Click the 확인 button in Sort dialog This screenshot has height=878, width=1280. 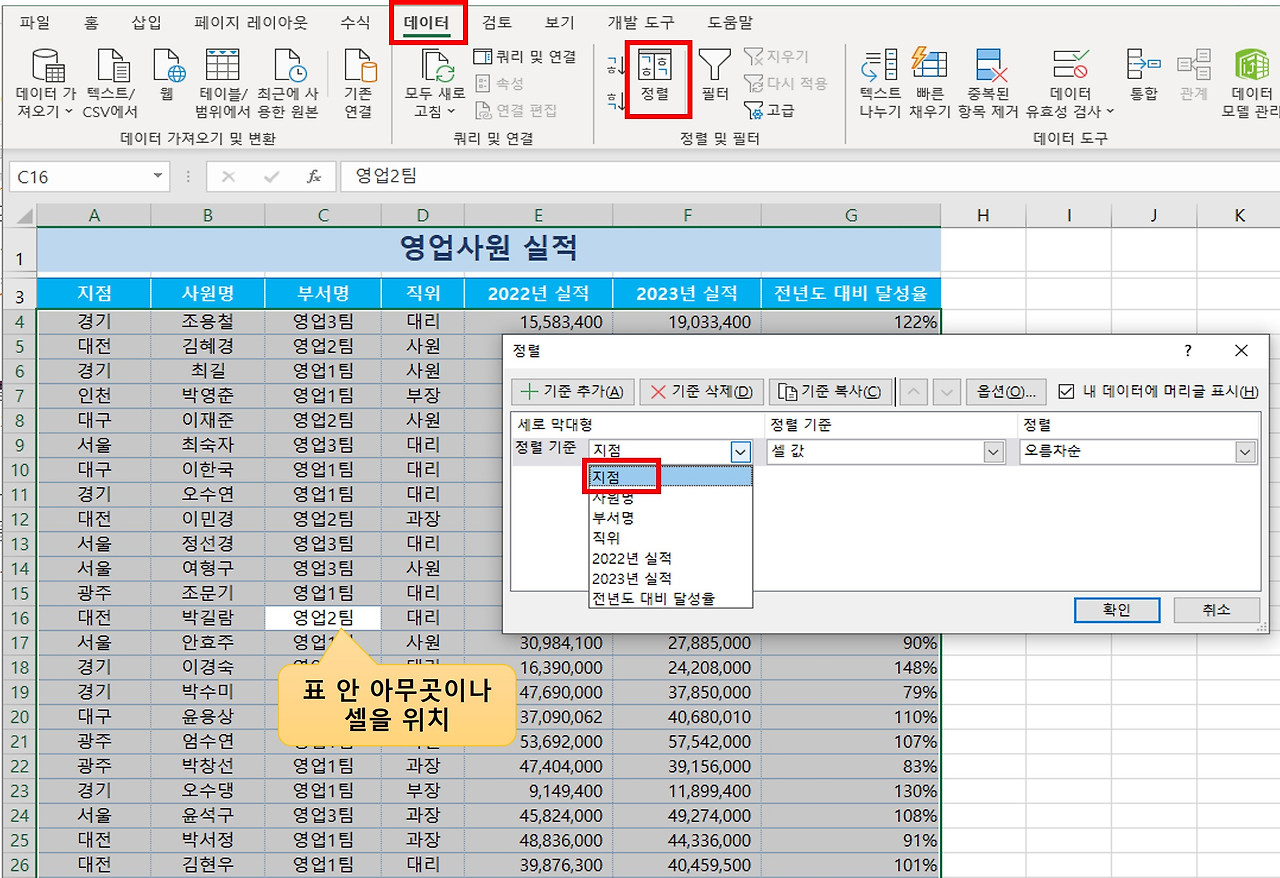pos(1117,610)
